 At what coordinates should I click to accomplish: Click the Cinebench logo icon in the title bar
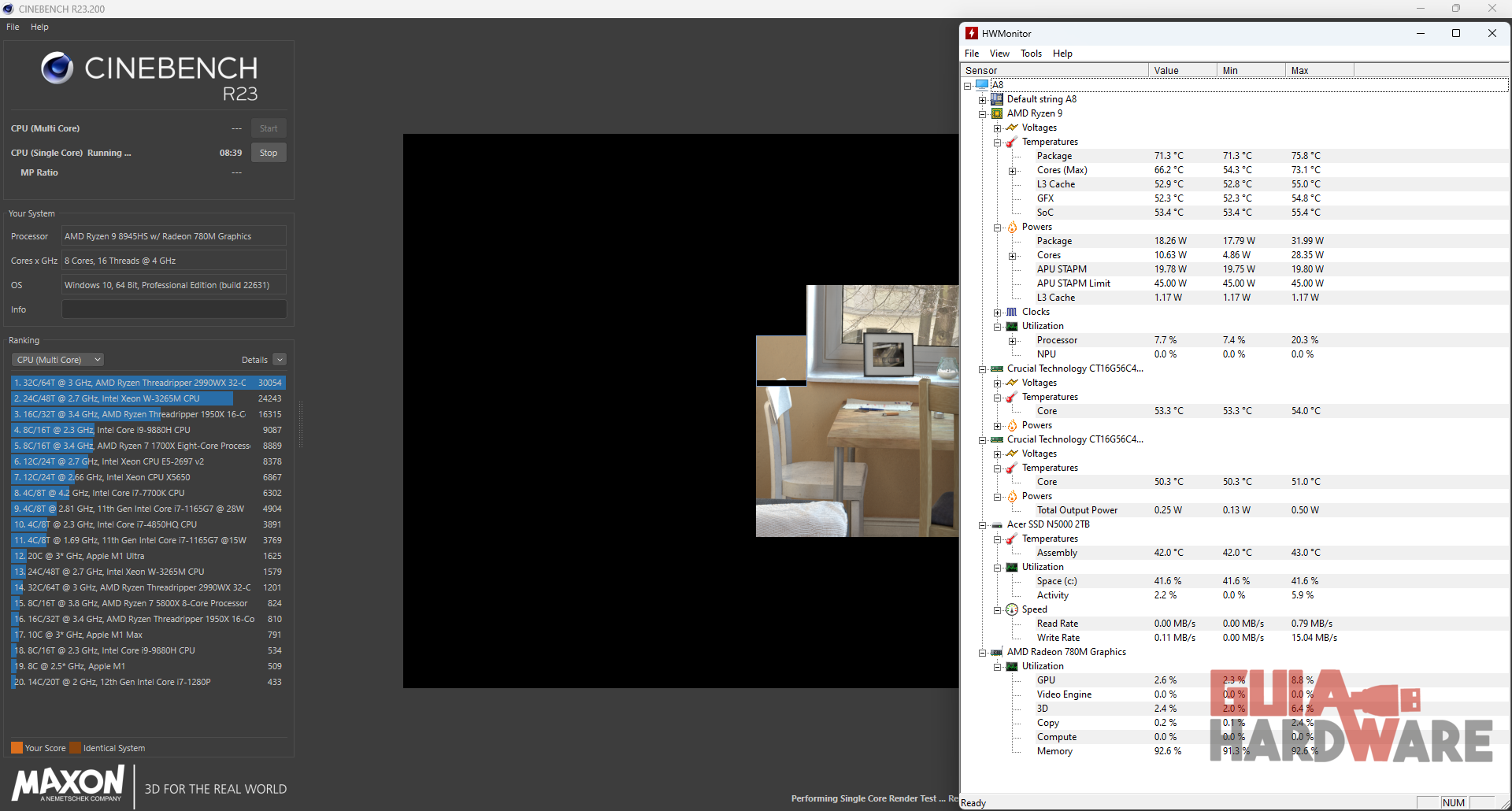[8, 9]
